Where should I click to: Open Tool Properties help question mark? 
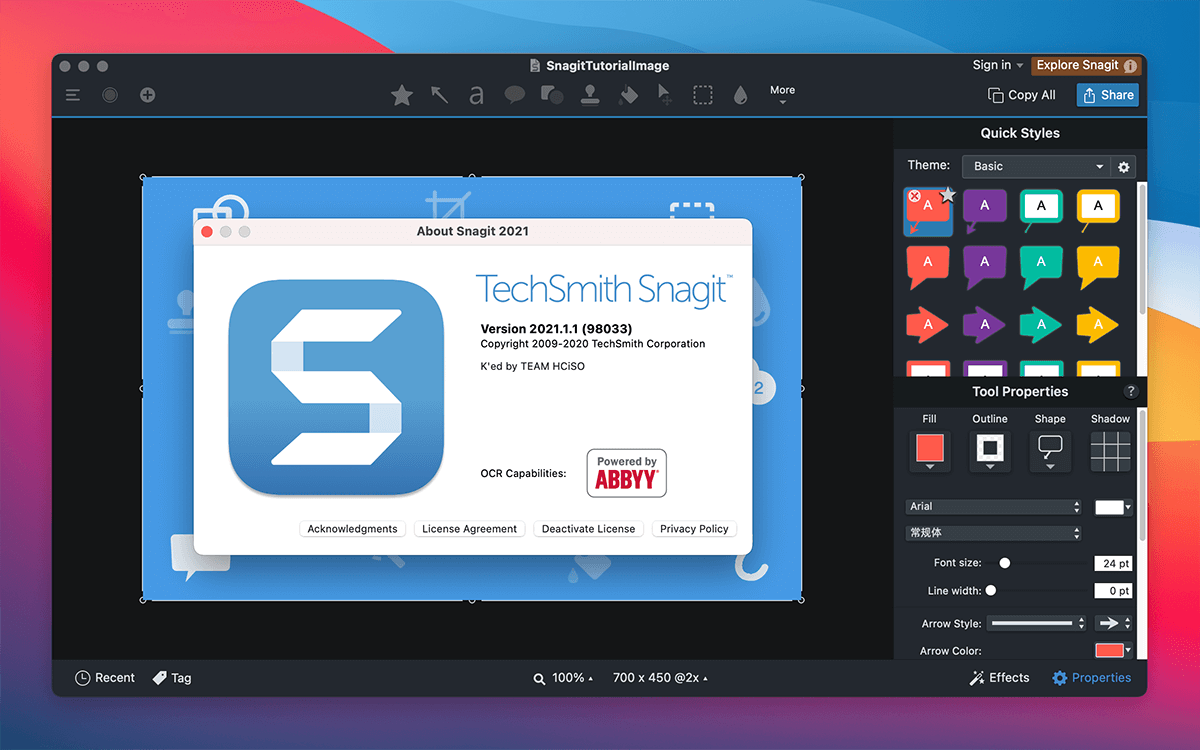(1131, 392)
